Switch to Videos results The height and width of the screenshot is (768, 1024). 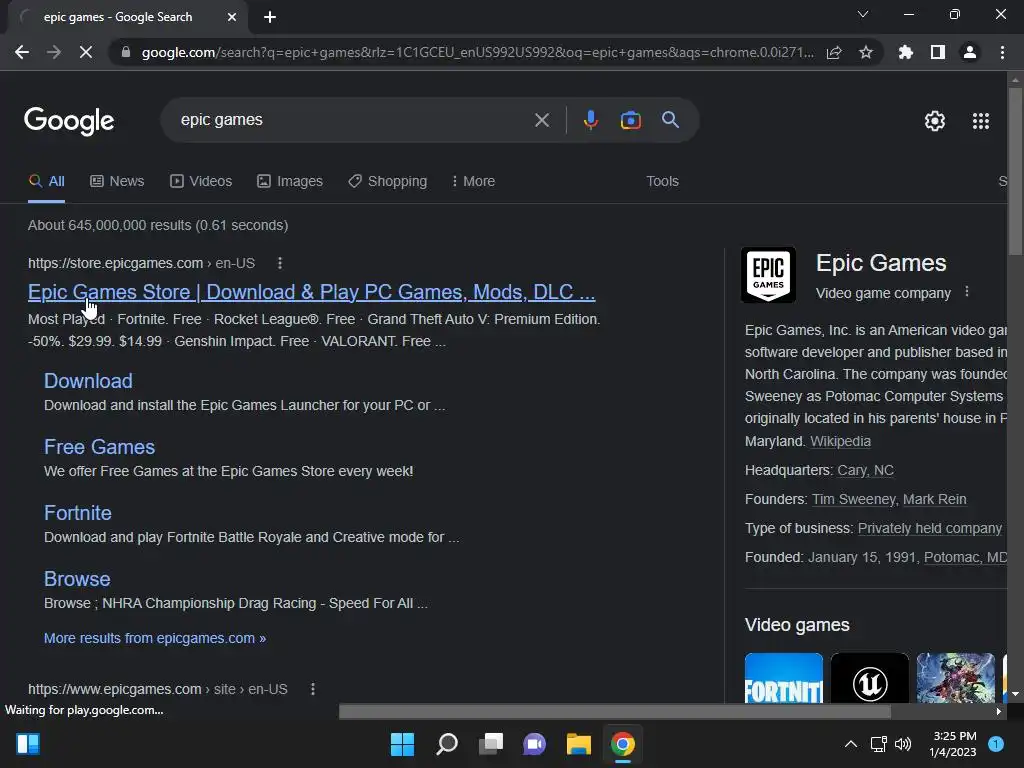point(201,182)
